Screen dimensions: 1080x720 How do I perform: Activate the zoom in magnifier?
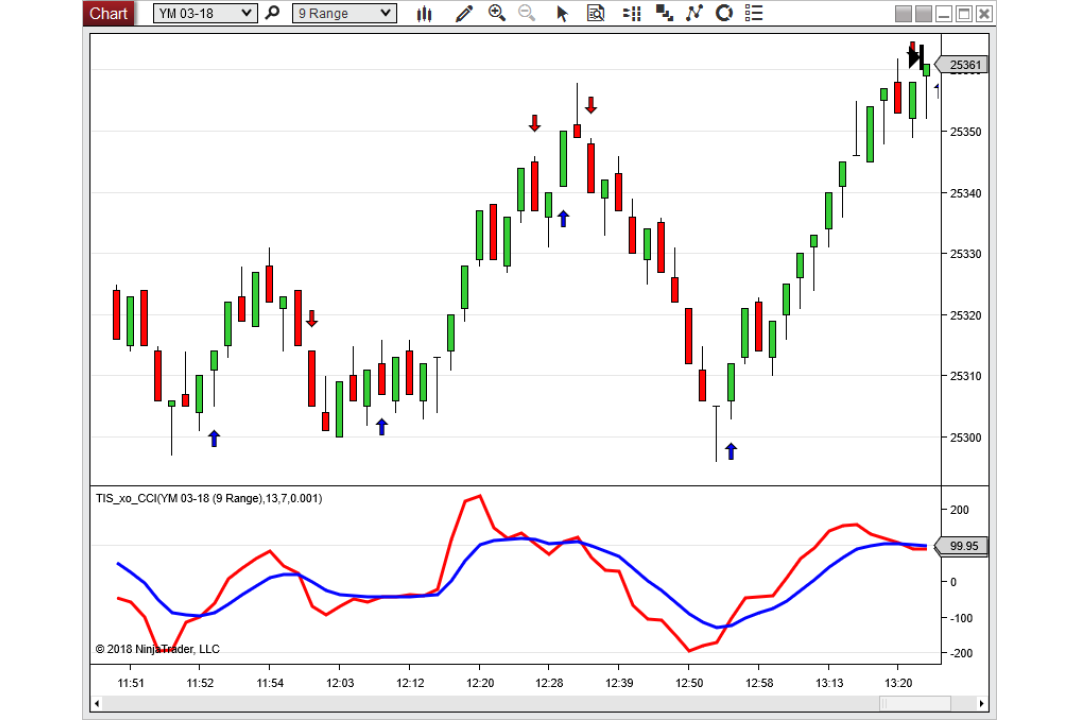[497, 13]
